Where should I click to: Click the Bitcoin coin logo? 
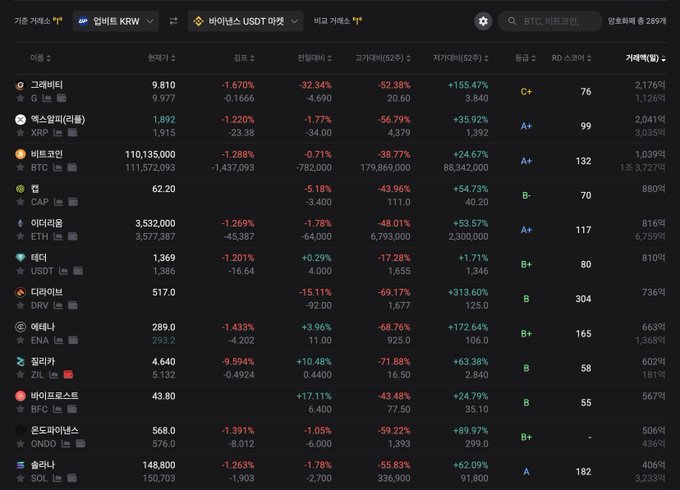click(x=20, y=154)
